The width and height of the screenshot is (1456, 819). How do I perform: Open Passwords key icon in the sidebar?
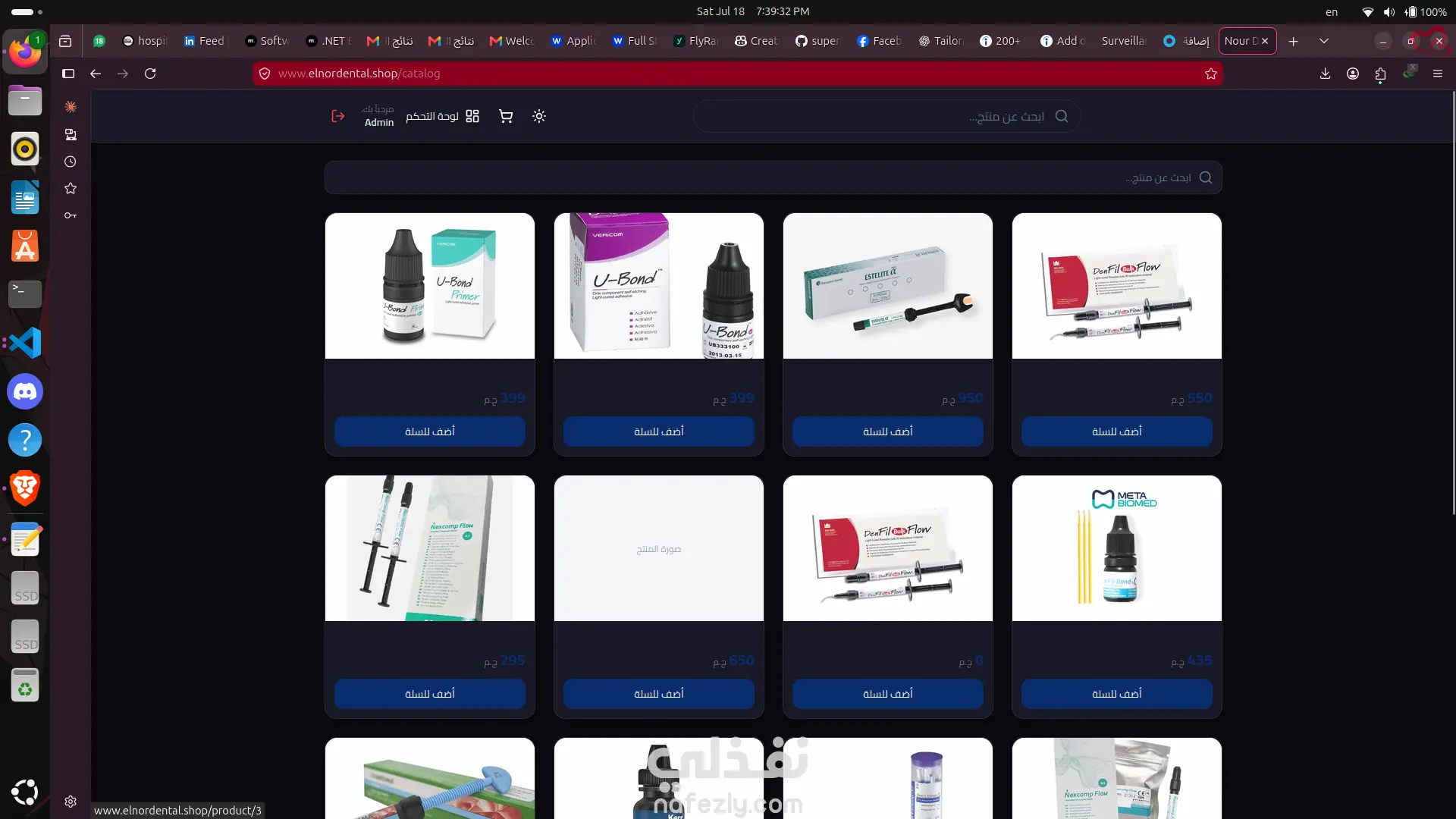[71, 215]
